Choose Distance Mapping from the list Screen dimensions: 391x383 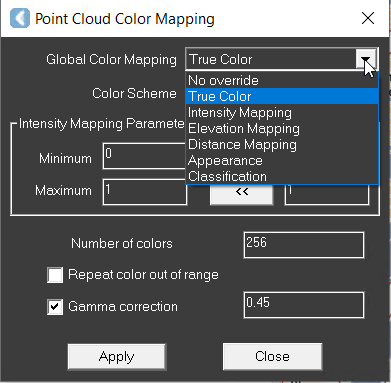tap(282, 144)
